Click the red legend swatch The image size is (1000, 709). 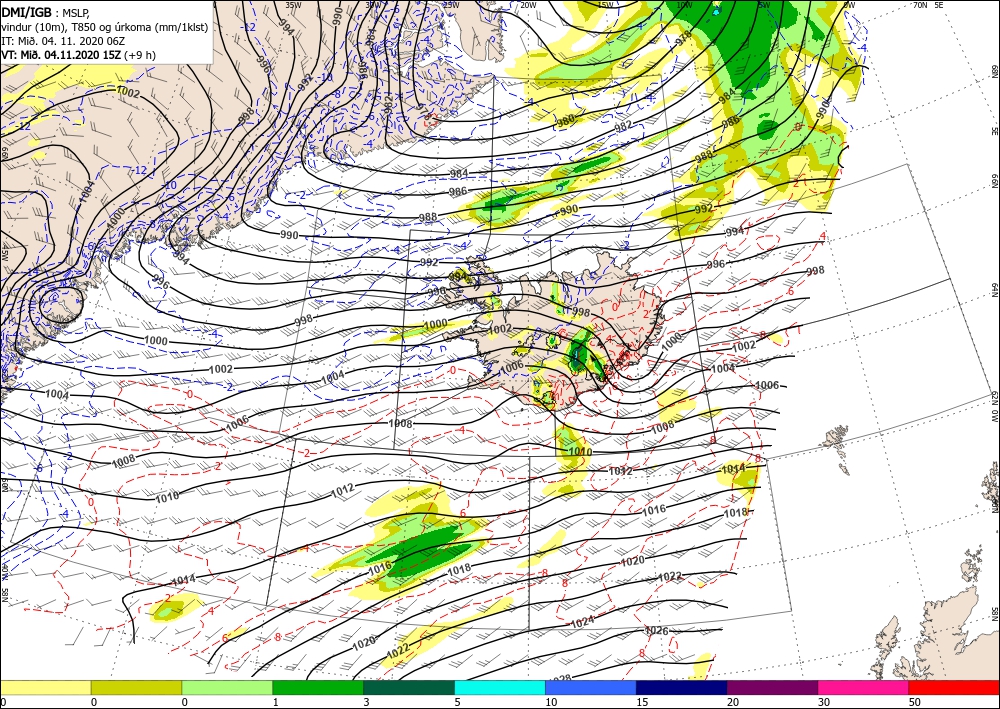(954, 687)
